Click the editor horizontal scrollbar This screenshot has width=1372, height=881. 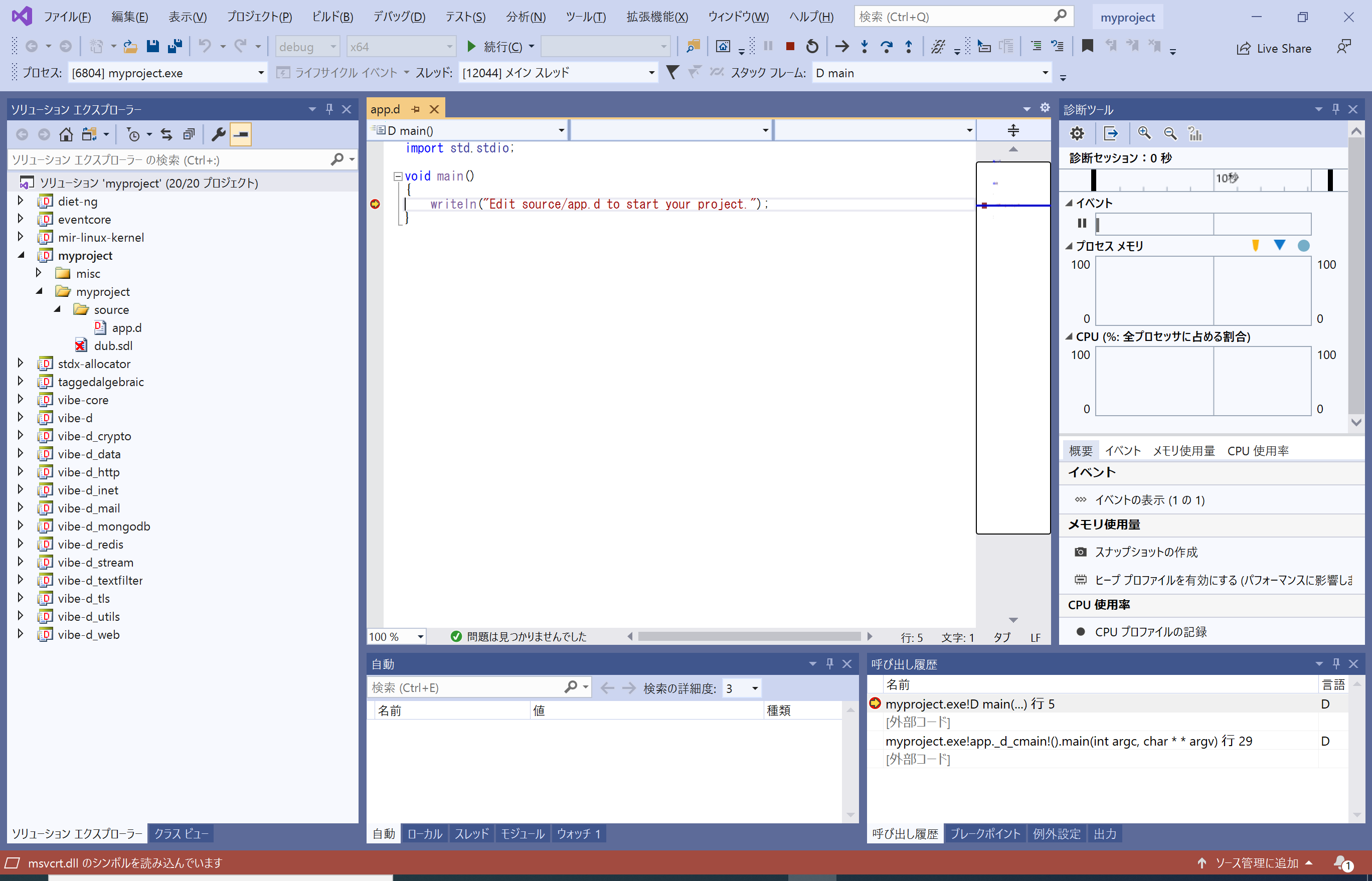pyautogui.click(x=750, y=637)
